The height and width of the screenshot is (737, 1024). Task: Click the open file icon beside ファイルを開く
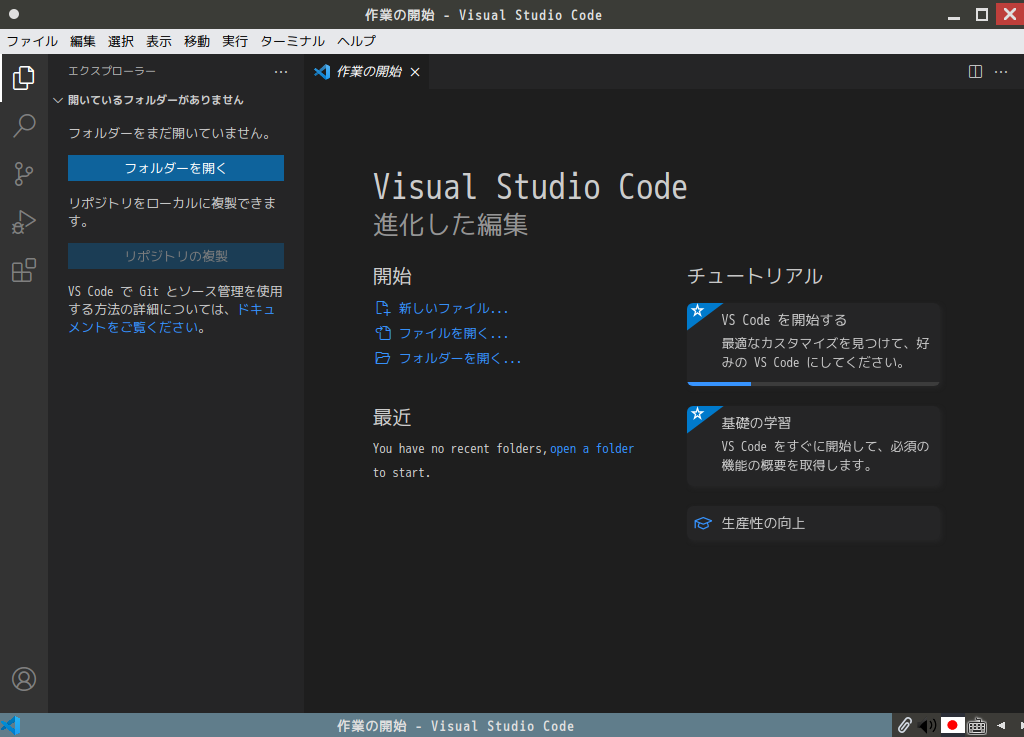coord(383,333)
